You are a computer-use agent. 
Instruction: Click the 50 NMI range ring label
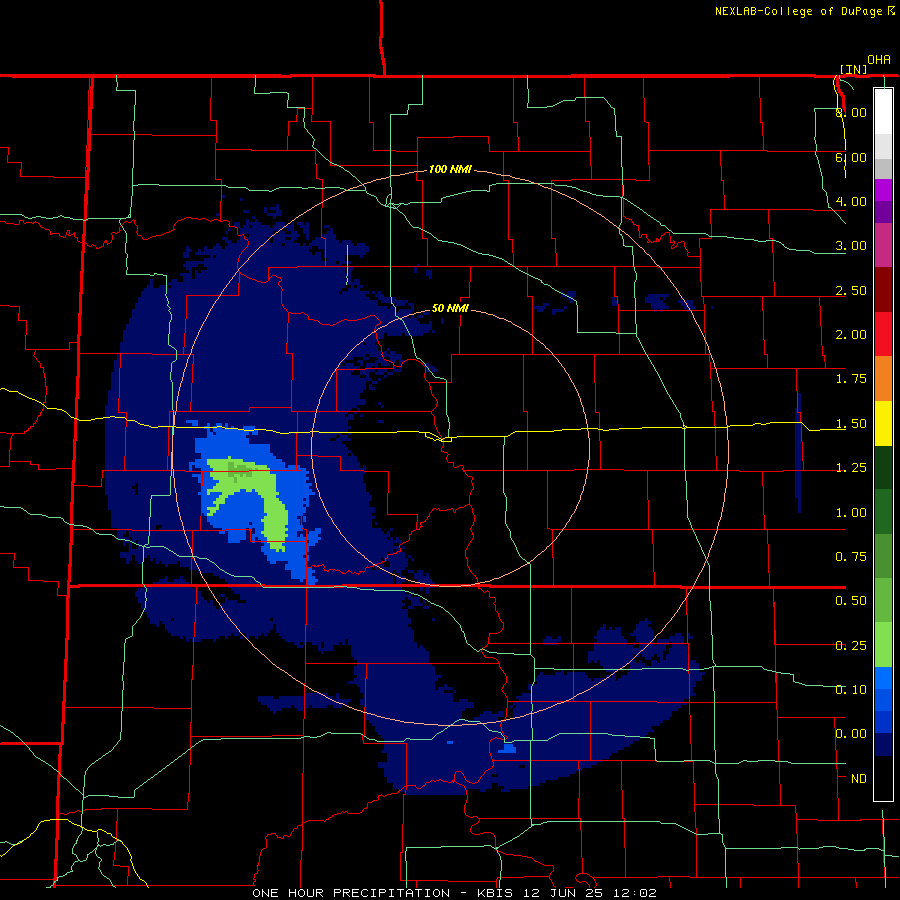pos(451,308)
